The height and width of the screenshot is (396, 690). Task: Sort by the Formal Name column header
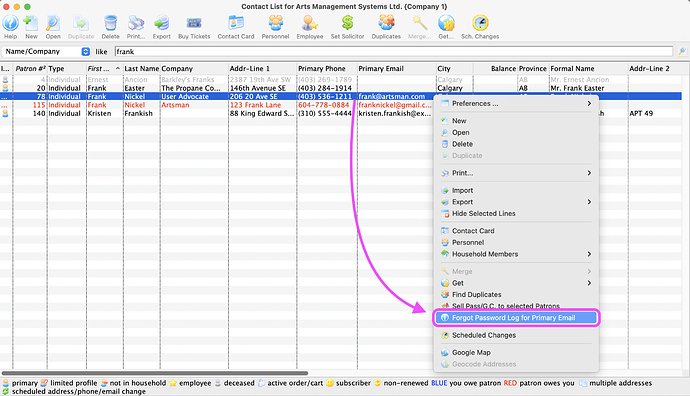coord(588,69)
